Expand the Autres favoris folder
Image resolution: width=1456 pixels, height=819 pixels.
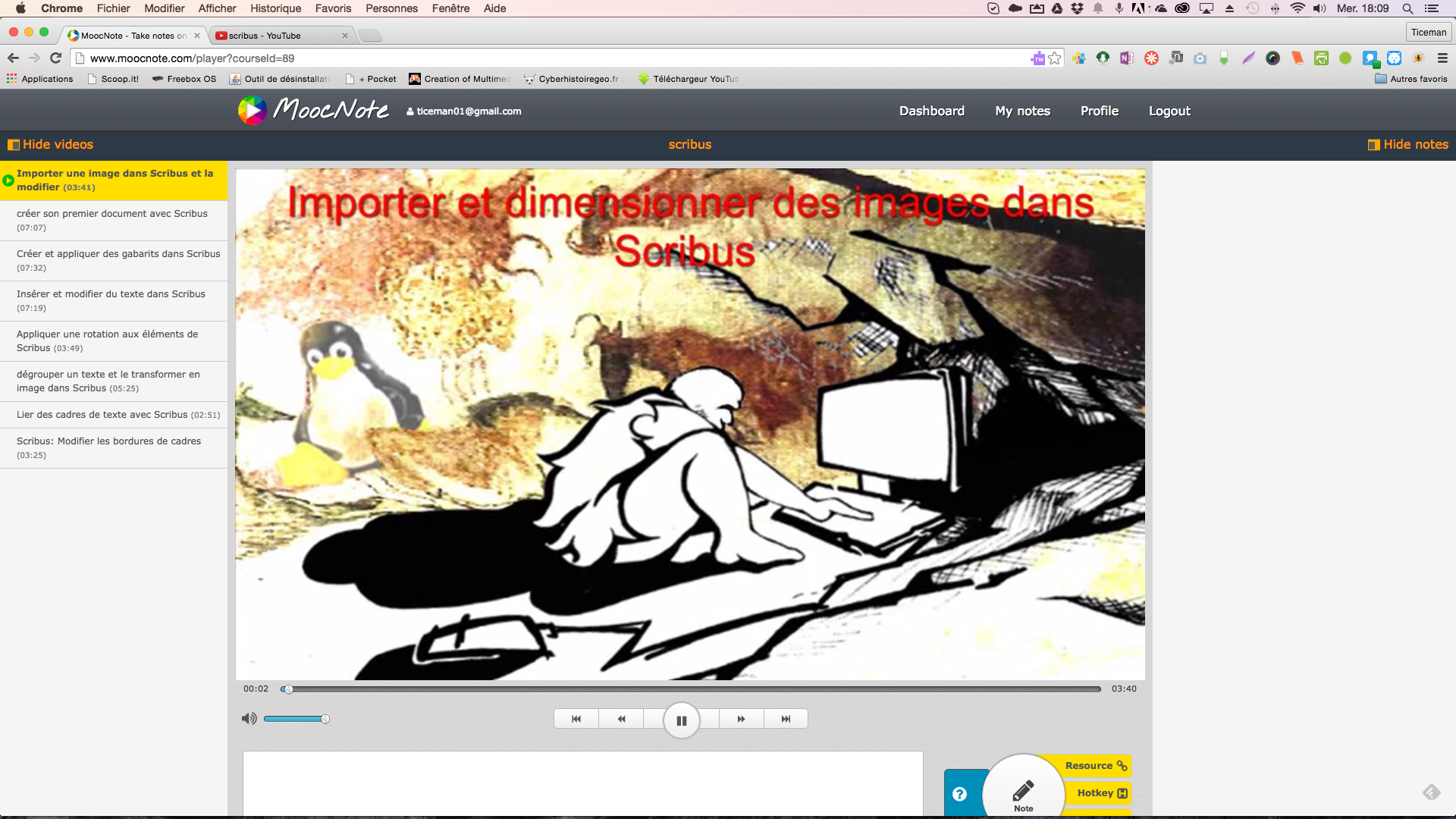click(x=1411, y=79)
